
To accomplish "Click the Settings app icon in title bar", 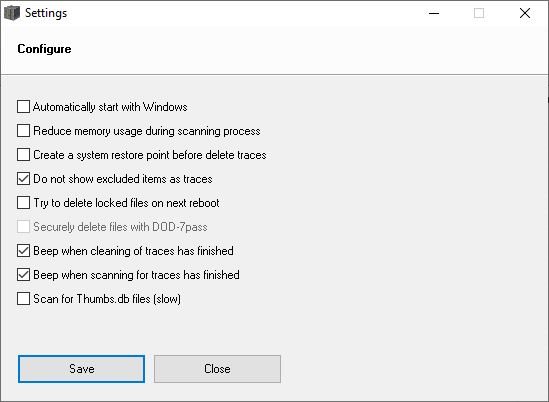I will click(x=12, y=13).
